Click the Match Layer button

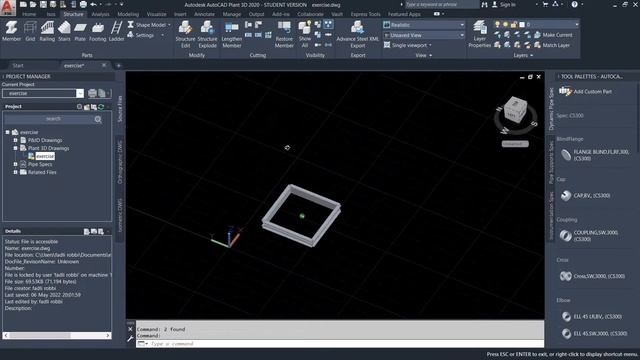click(551, 45)
